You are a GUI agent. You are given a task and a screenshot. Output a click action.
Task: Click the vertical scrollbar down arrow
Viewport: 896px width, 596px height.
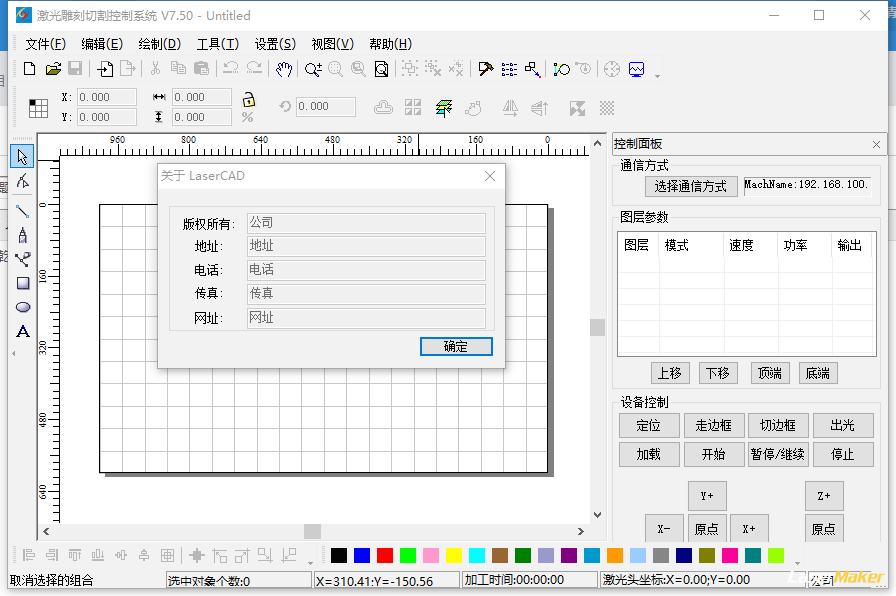click(x=597, y=514)
